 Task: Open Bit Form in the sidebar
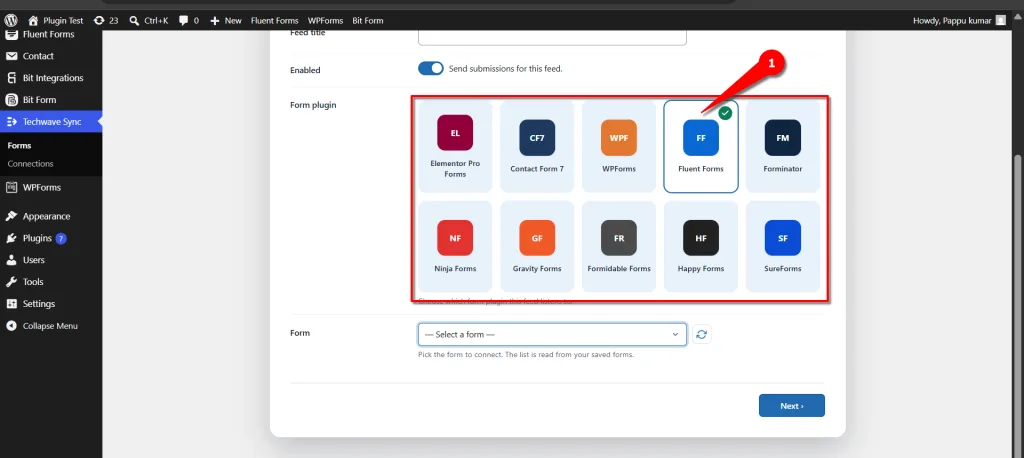coord(51,100)
